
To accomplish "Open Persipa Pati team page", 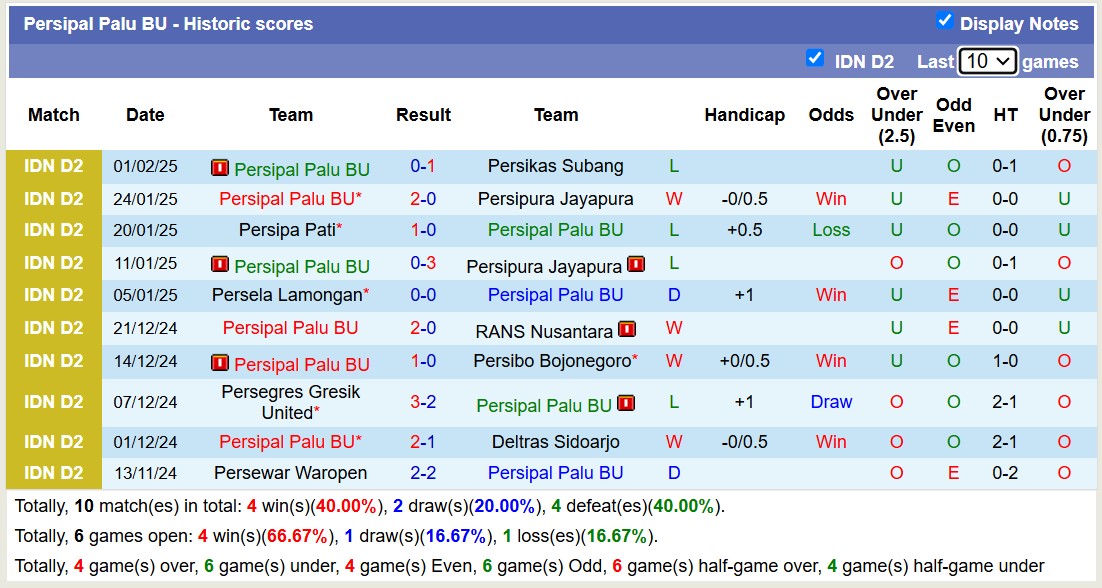I will coord(286,230).
